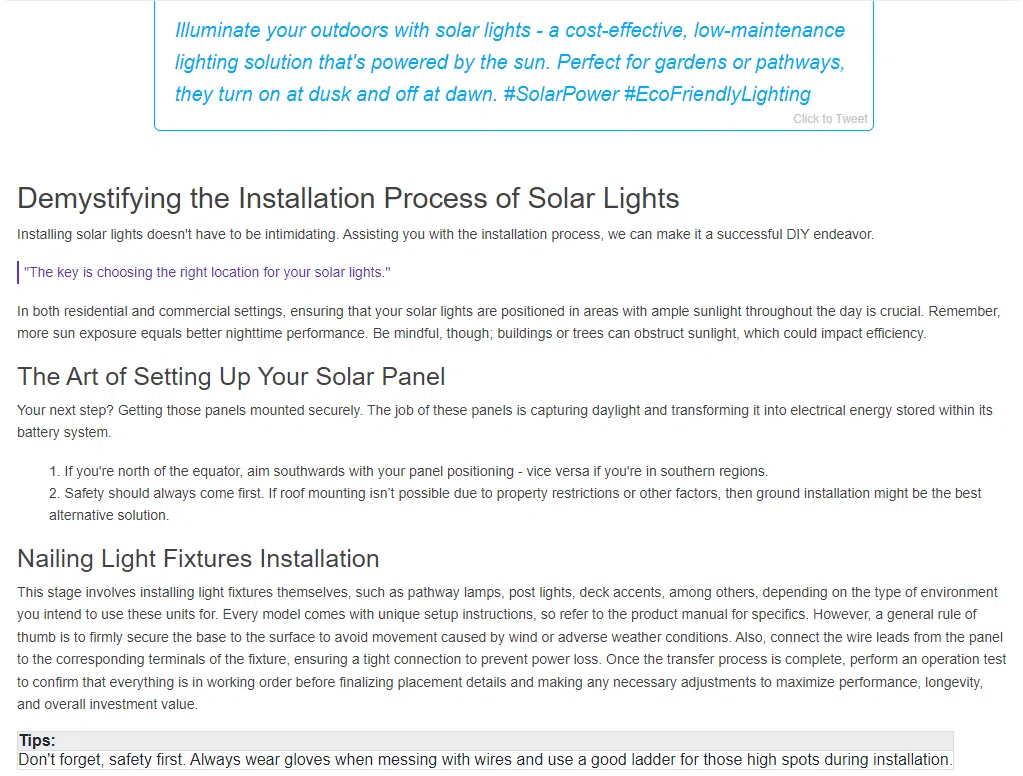1023x776 pixels.
Task: Click the purple blockquote about choosing location
Action: click(x=207, y=272)
